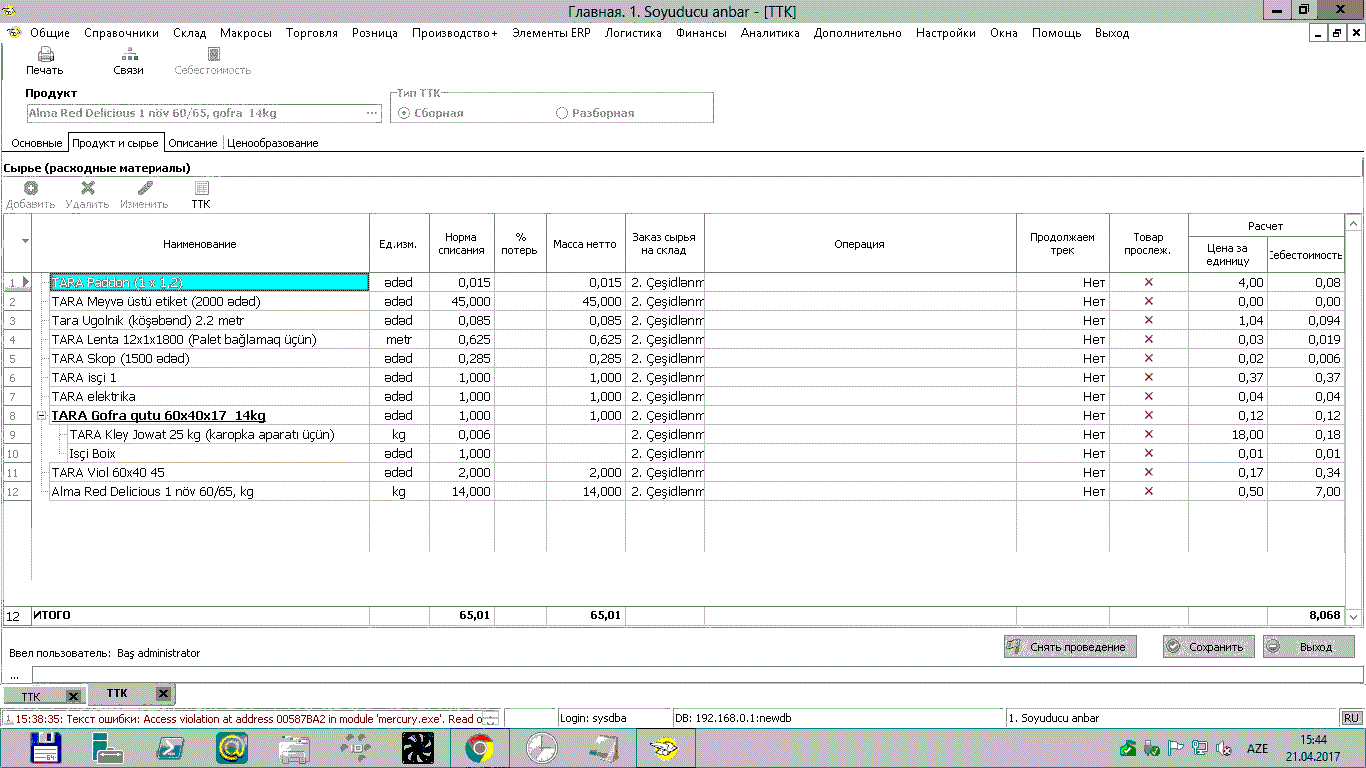Click the Печать printer icon
This screenshot has height=768, width=1366.
pyautogui.click(x=45, y=54)
